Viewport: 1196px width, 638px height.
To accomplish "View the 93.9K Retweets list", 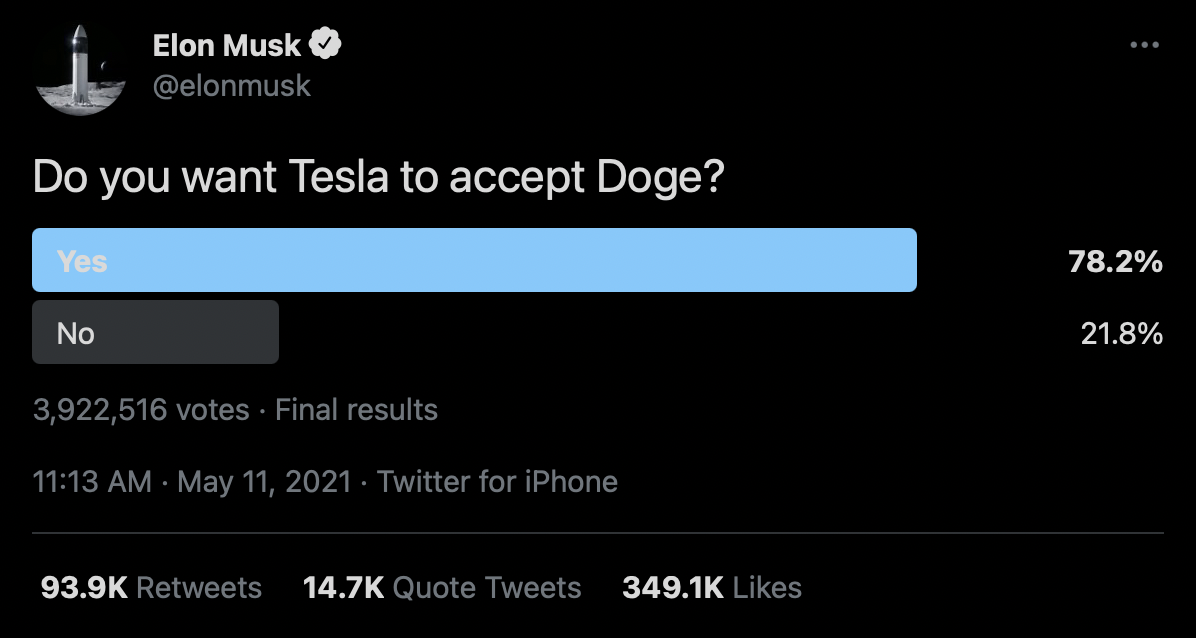I will click(151, 588).
